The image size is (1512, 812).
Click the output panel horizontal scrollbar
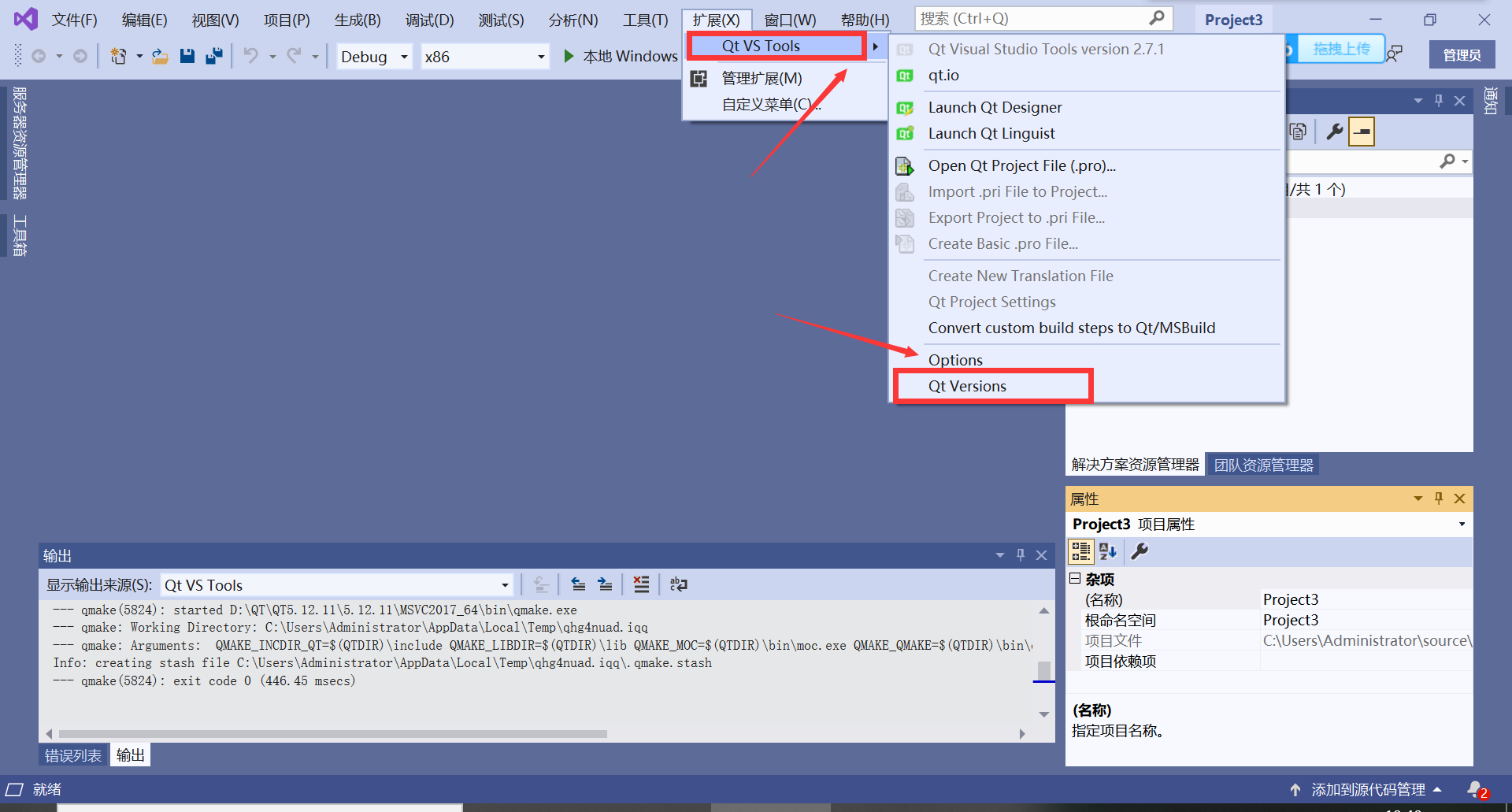[x=333, y=734]
